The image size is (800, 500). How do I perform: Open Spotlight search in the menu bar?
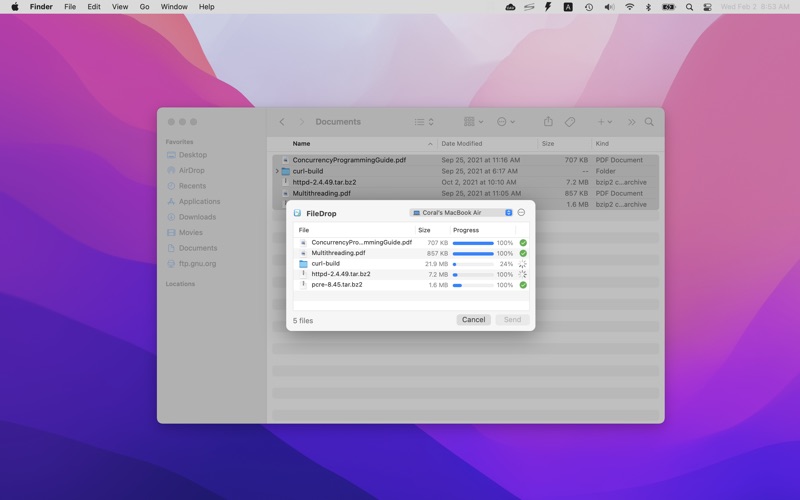(x=689, y=7)
